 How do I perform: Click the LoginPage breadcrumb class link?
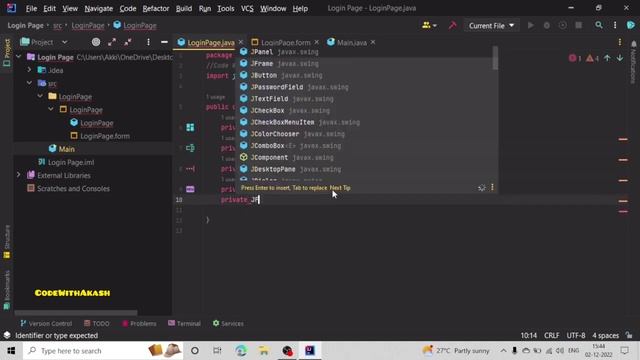[x=140, y=25]
